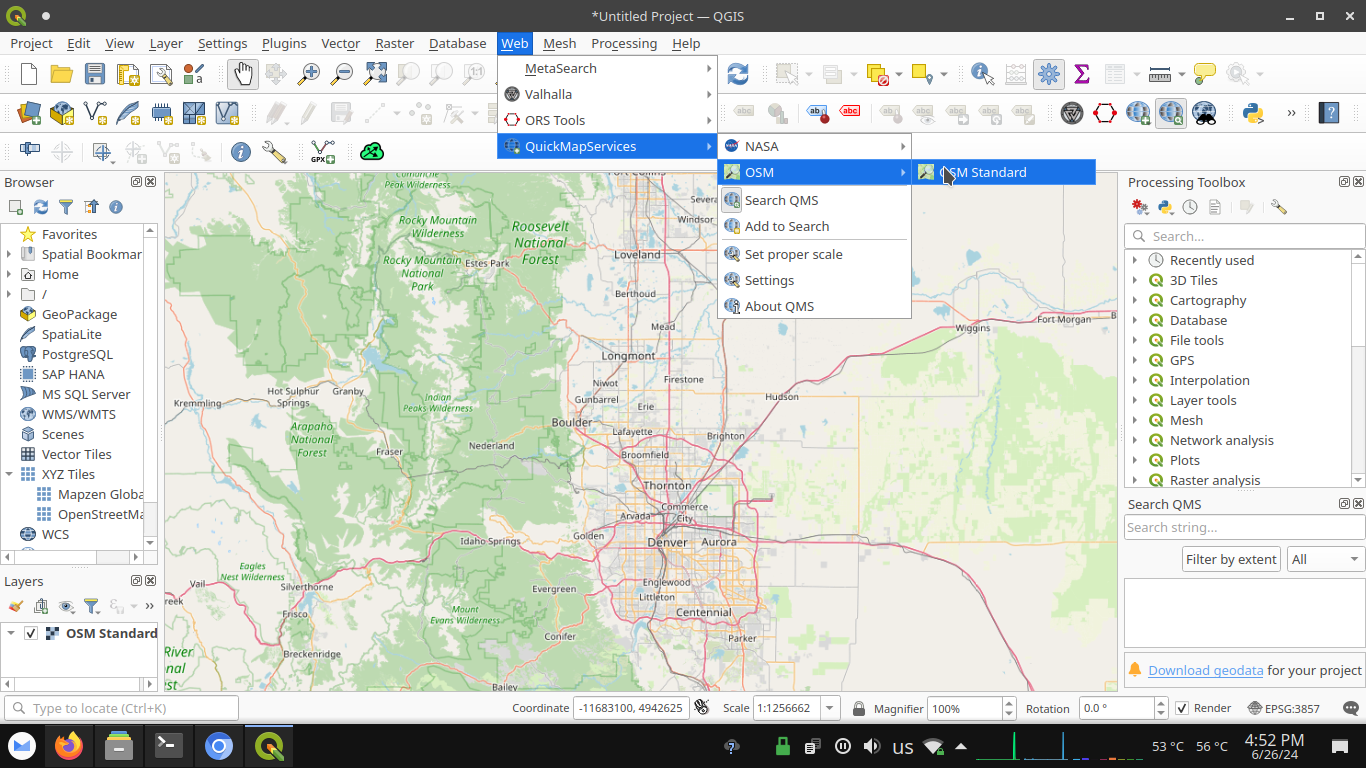Open the Valhalla plugin toolbar icon
The image size is (1366, 768).
(1072, 113)
